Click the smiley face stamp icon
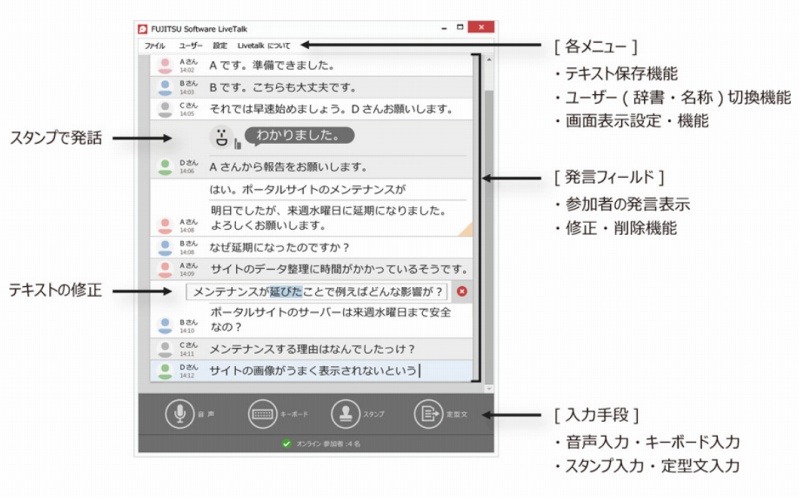 pos(221,137)
